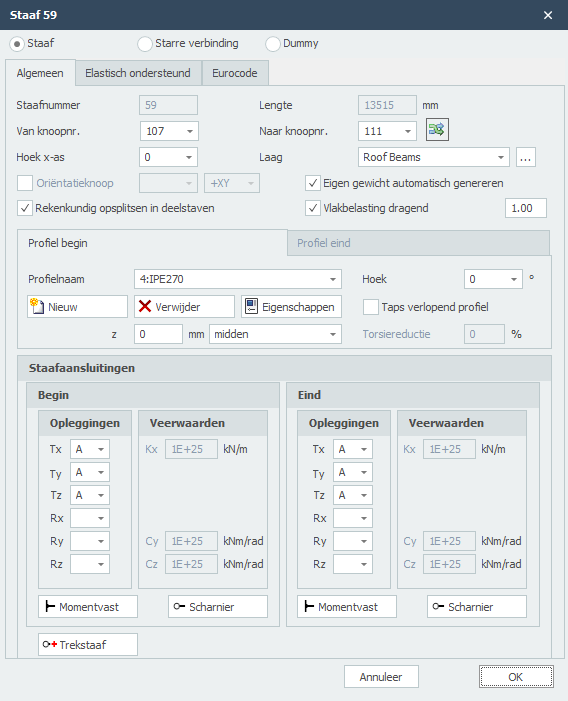The height and width of the screenshot is (701, 568).
Task: Open Eind Rz support dropdown
Action: point(364,564)
